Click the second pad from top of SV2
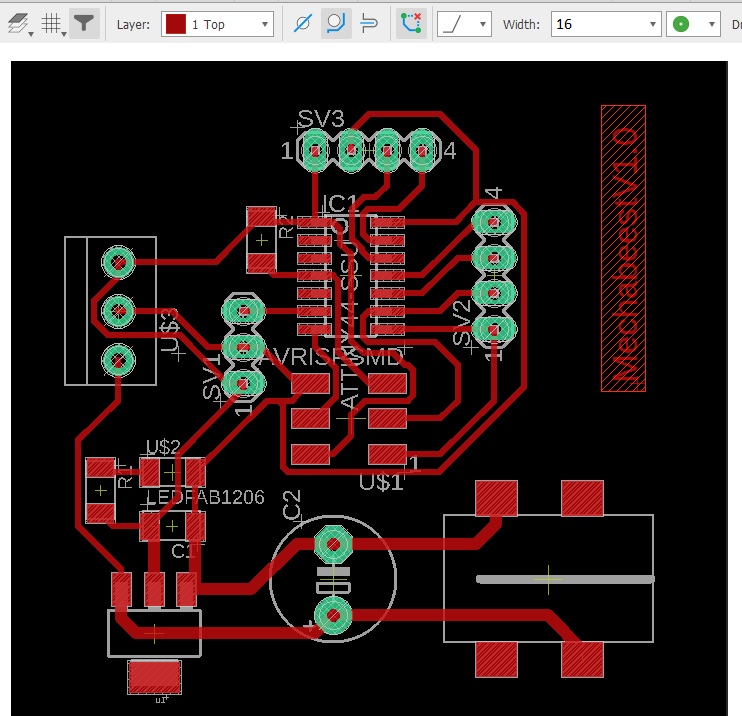Screen dimensions: 742x716 pos(494,258)
